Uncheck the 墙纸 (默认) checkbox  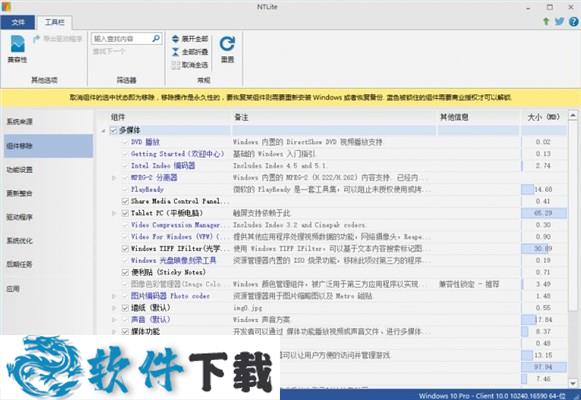125,308
